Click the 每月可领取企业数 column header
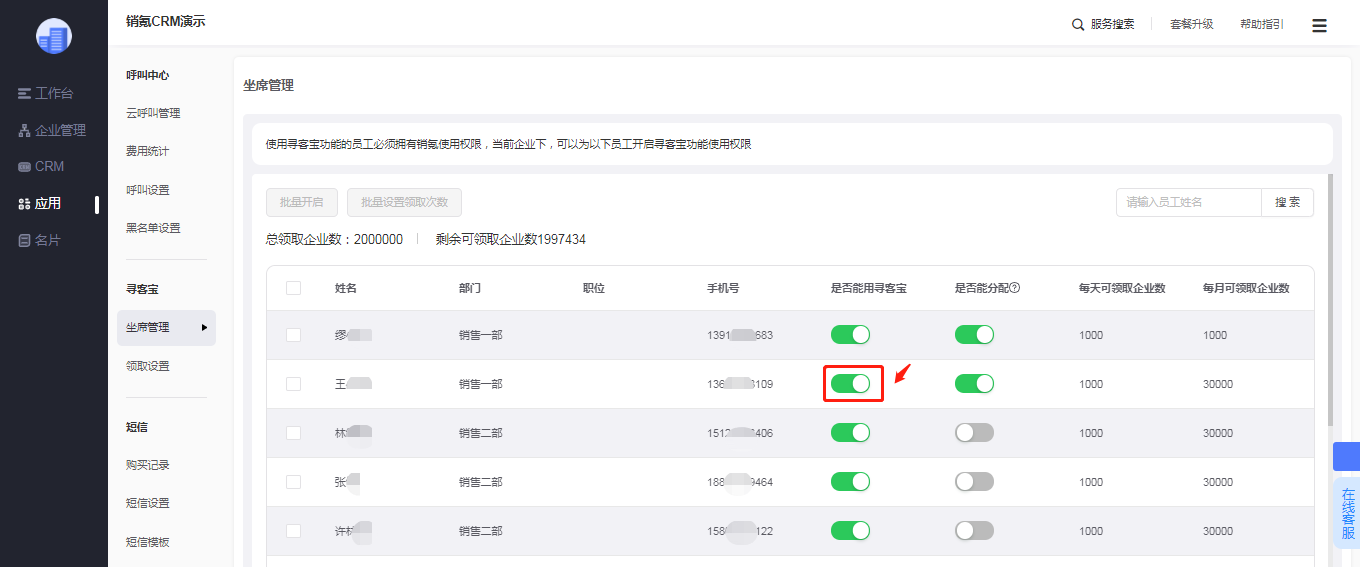The height and width of the screenshot is (567, 1360). point(1246,288)
